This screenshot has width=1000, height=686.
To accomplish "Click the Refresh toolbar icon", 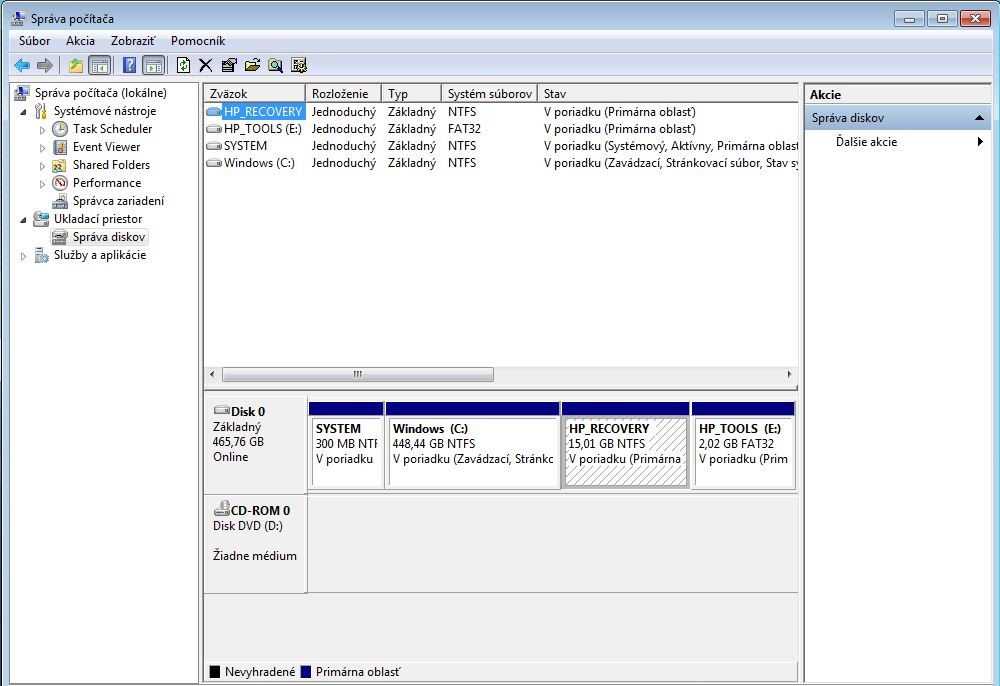I will 183,65.
